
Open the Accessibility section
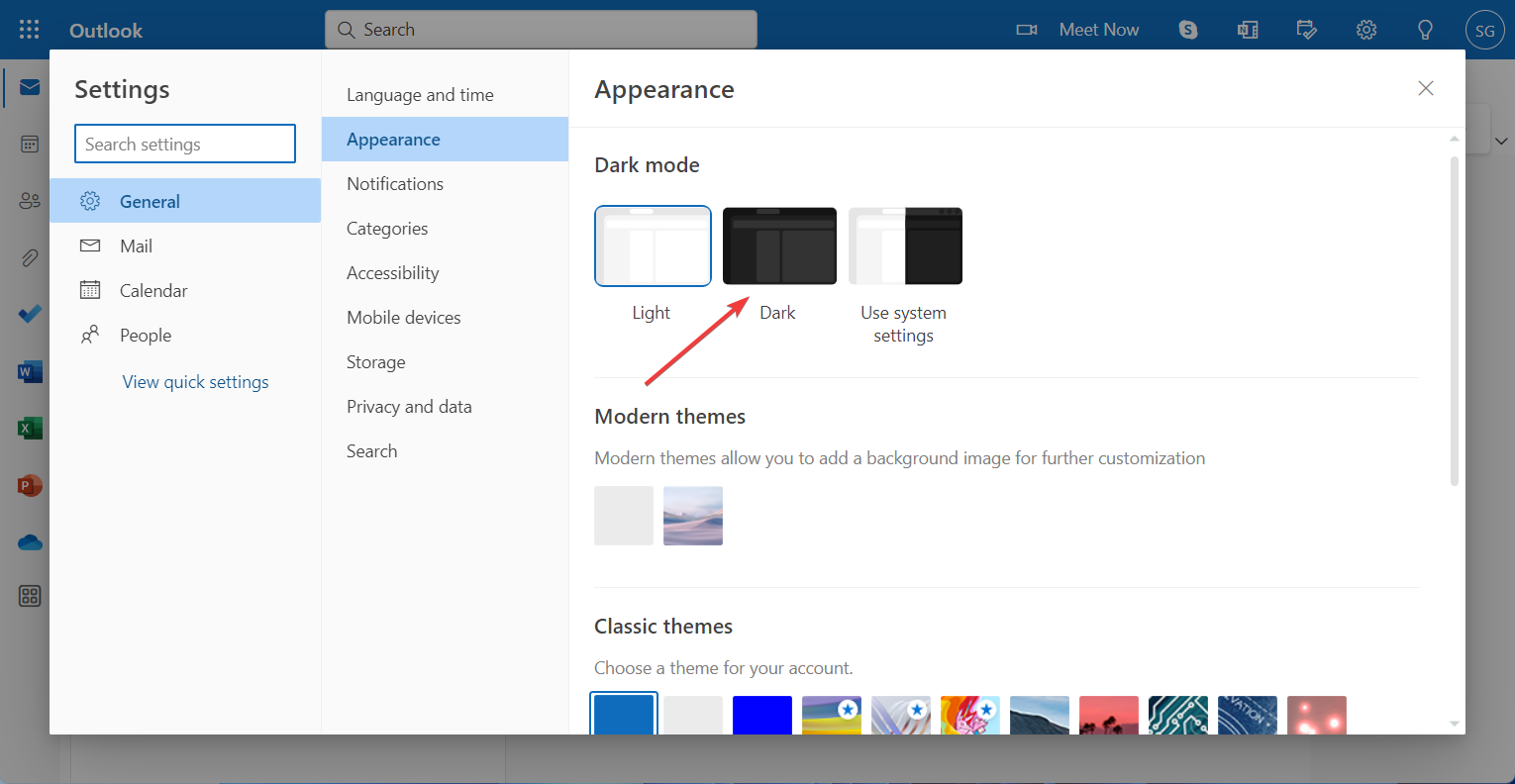(445, 273)
